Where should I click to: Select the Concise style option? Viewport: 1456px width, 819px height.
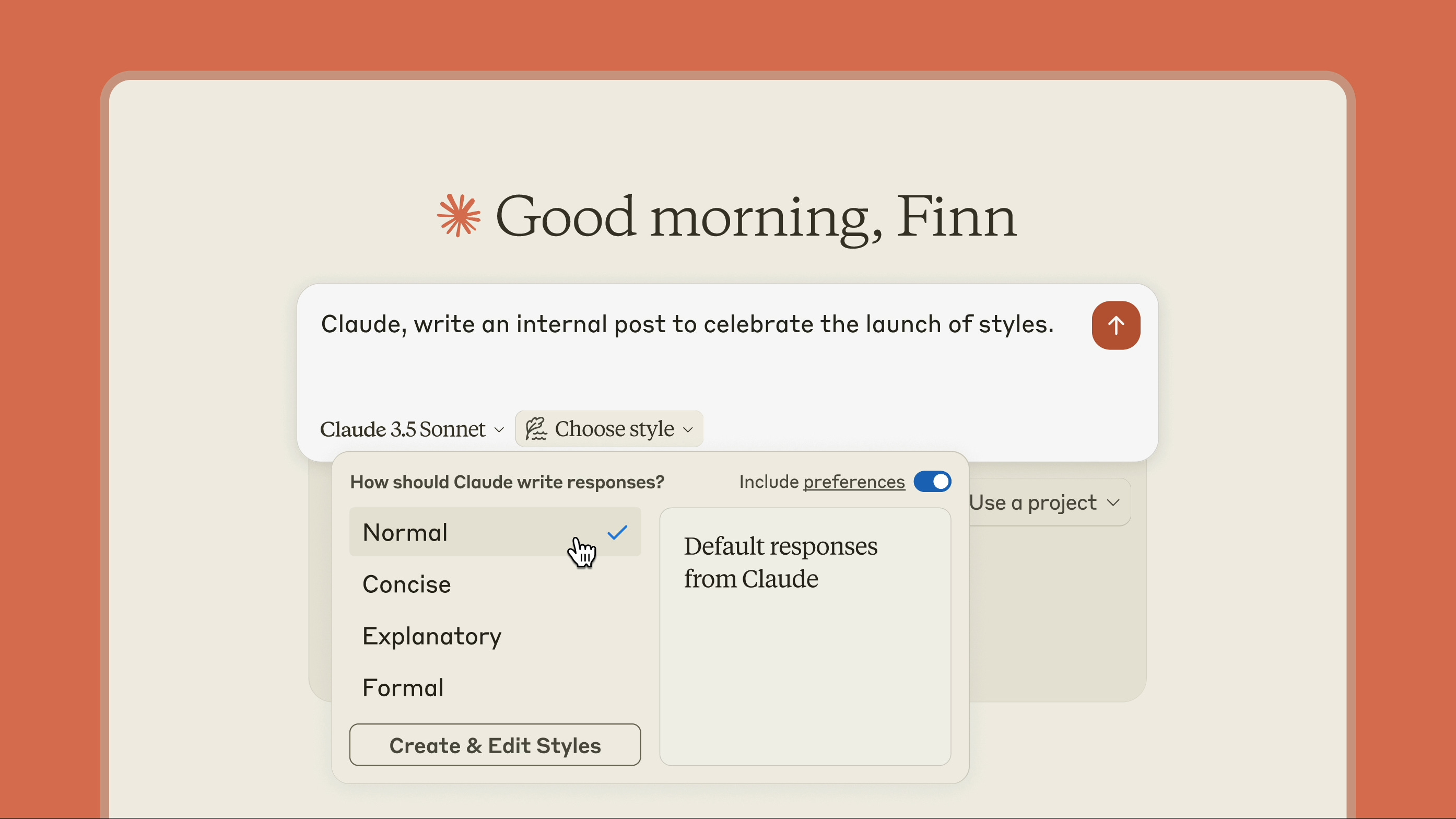(495, 584)
